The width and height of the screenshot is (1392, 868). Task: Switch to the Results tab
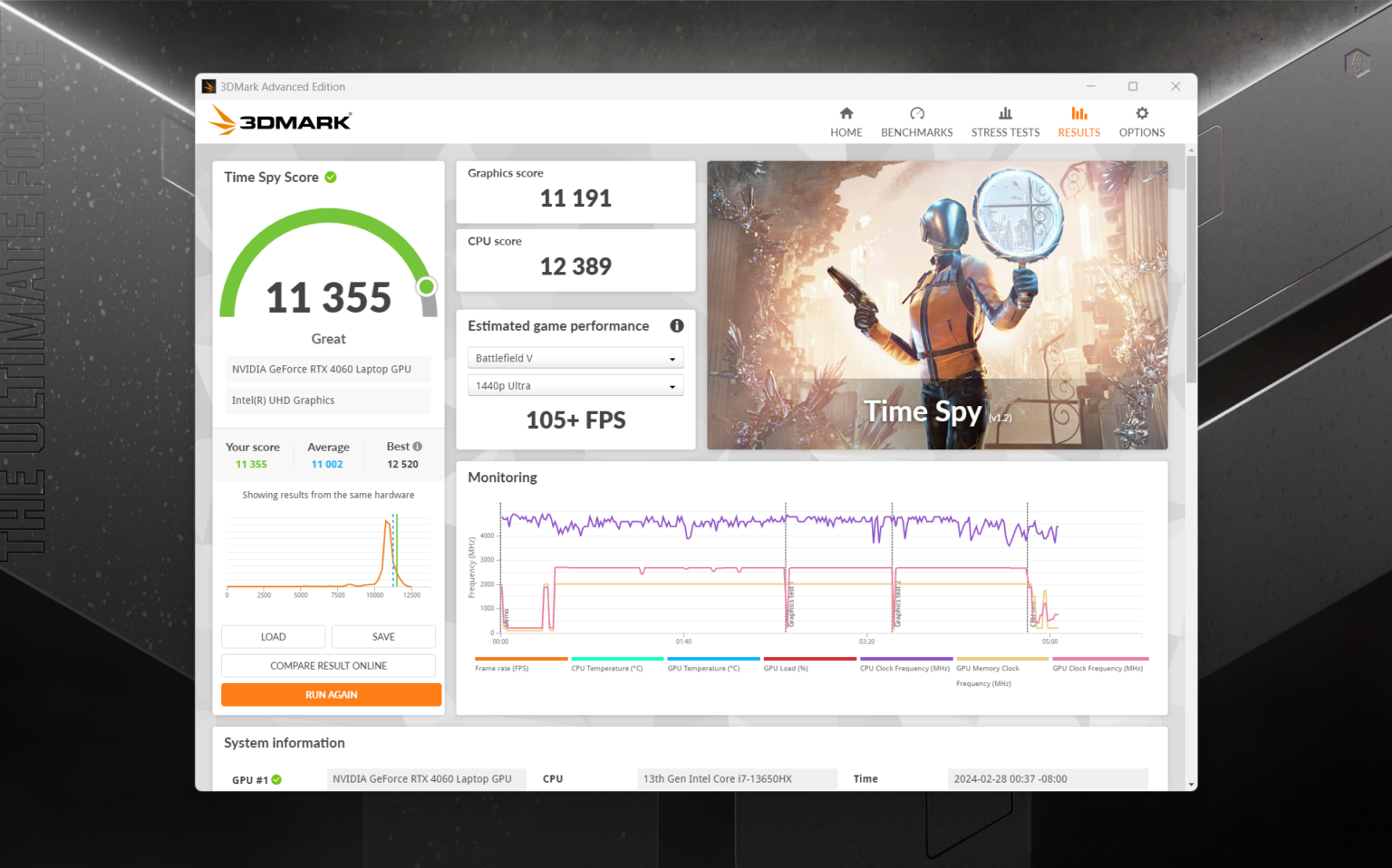(x=1078, y=121)
